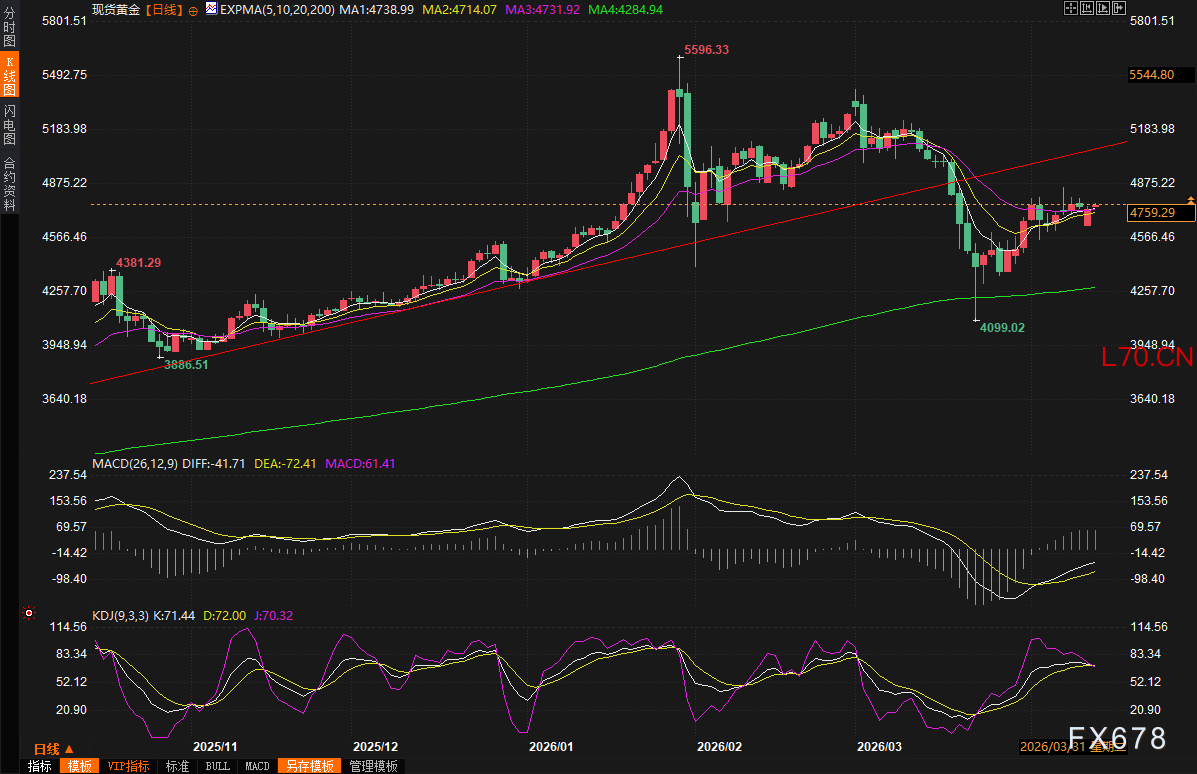Viewport: 1197px width, 774px height.
Task: Click the crosshair cursor icon at top right
Action: 1070,8
